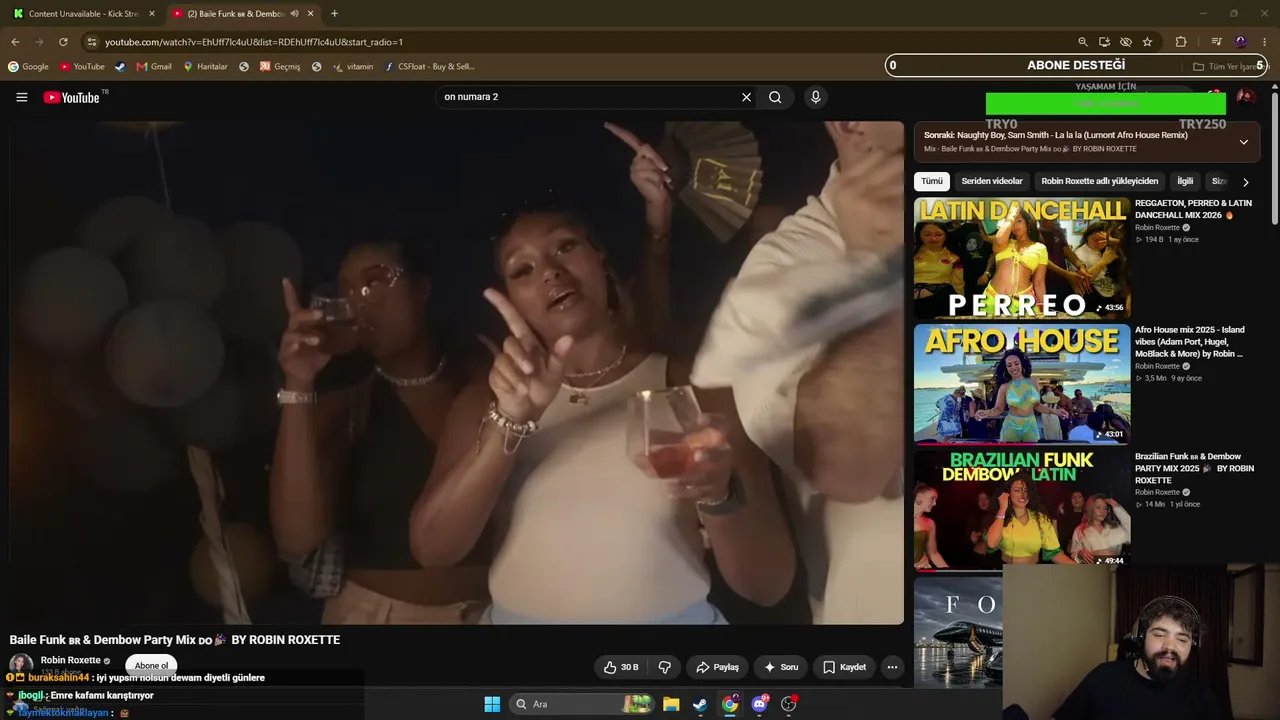Bookmark this page with the star icon

pos(1147,42)
